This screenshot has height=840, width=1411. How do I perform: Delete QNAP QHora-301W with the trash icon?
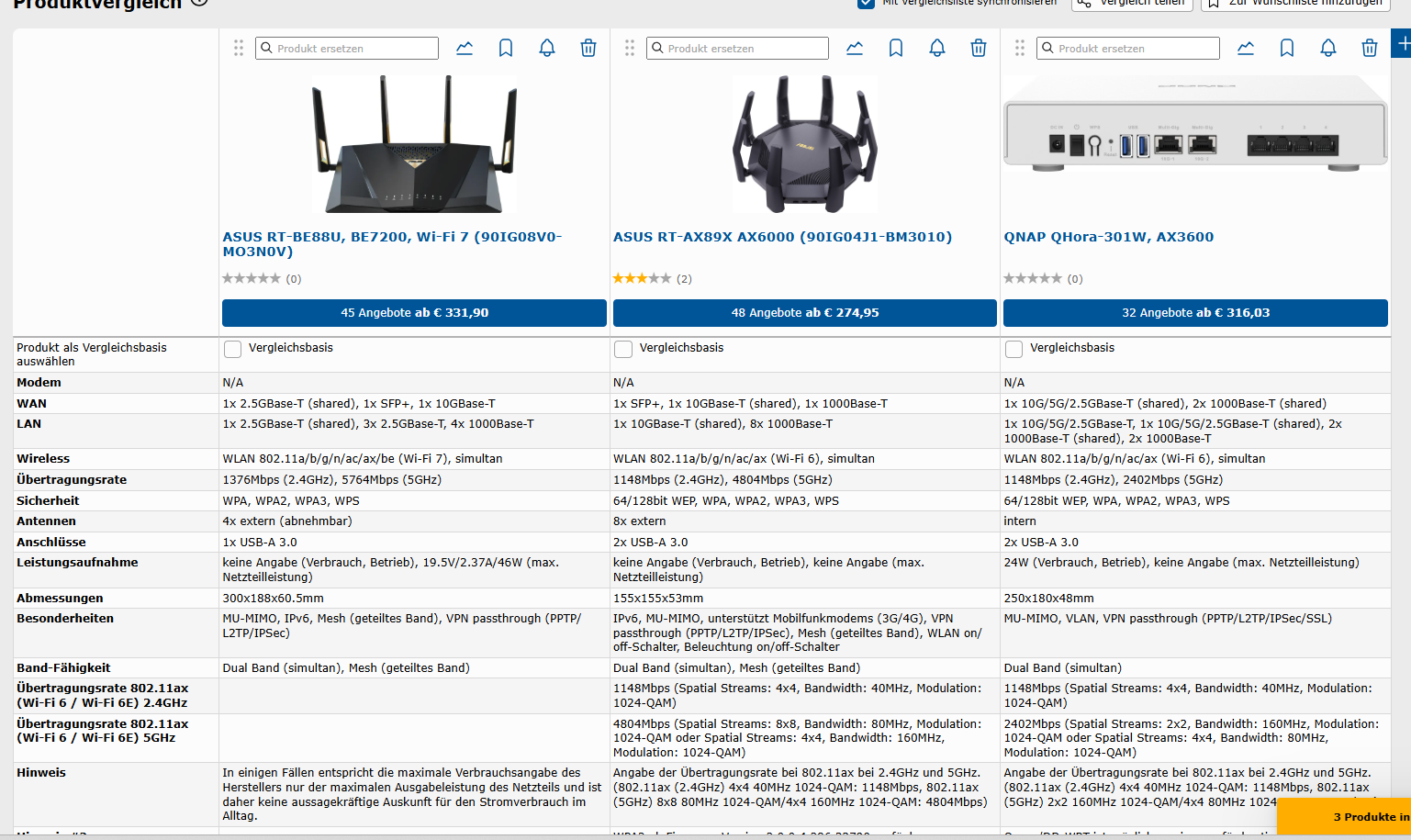pos(1370,48)
